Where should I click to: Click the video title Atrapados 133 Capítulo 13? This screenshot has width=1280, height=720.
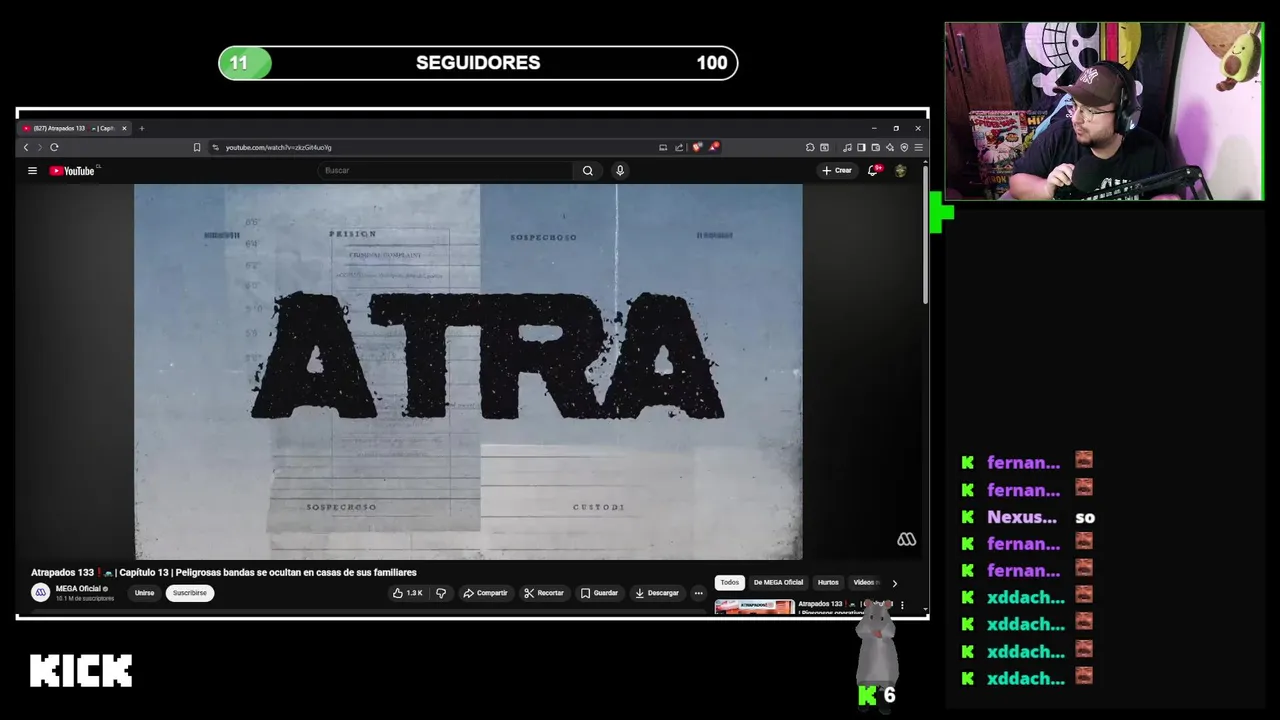tap(224, 573)
